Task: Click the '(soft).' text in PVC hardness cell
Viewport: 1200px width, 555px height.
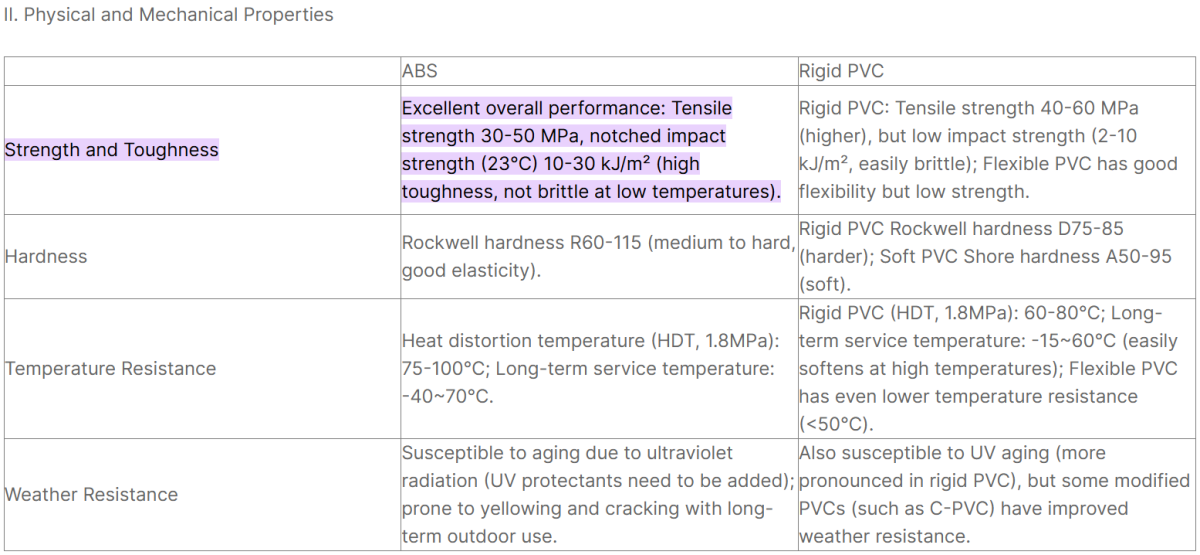Action: (826, 285)
